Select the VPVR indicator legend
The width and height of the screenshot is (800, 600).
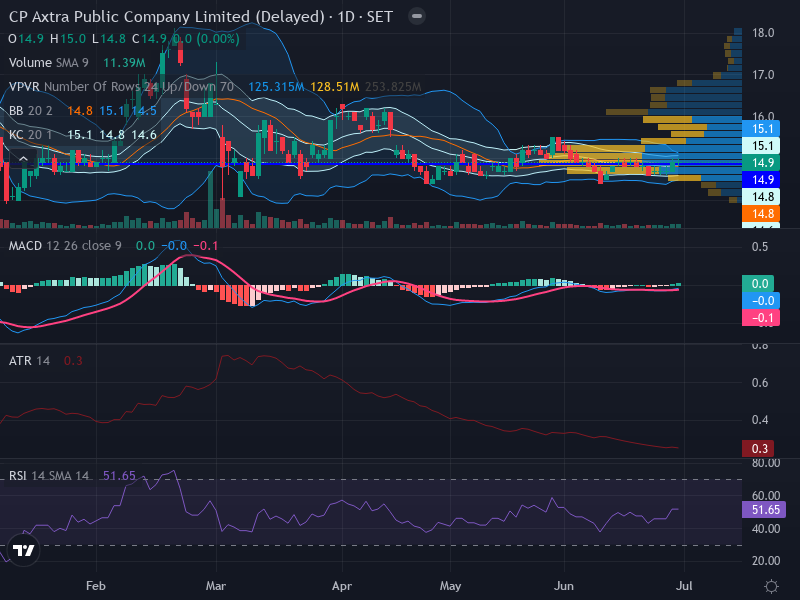pyautogui.click(x=121, y=87)
